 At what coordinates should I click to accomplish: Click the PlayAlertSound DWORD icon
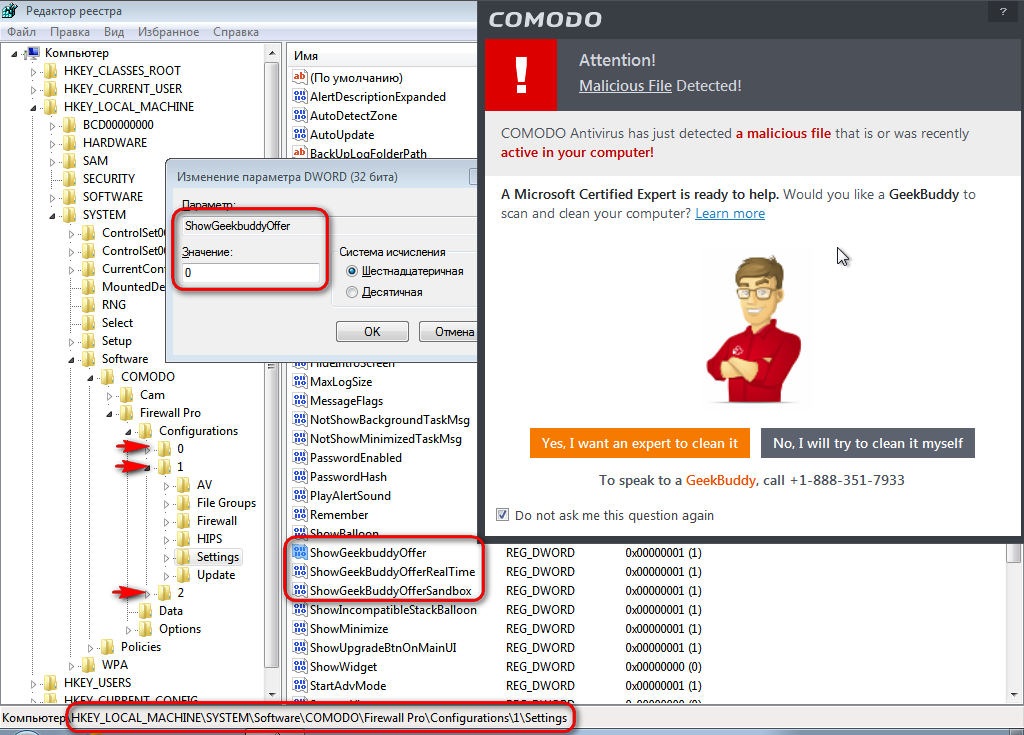[x=300, y=495]
